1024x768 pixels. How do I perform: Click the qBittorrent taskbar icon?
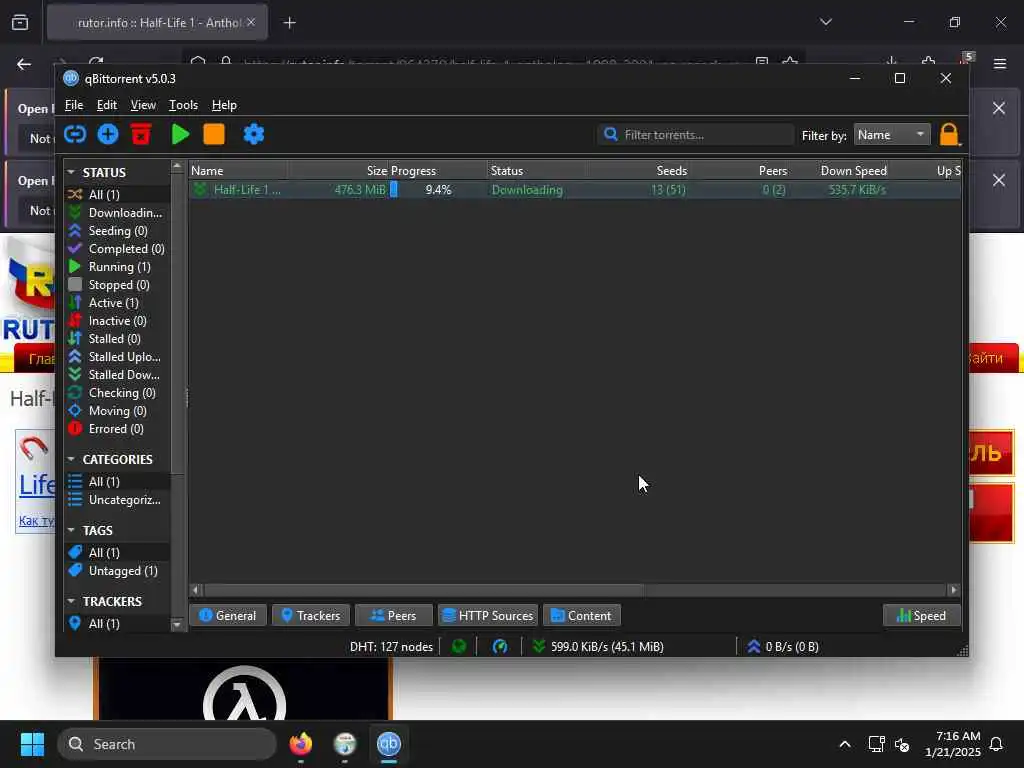389,744
